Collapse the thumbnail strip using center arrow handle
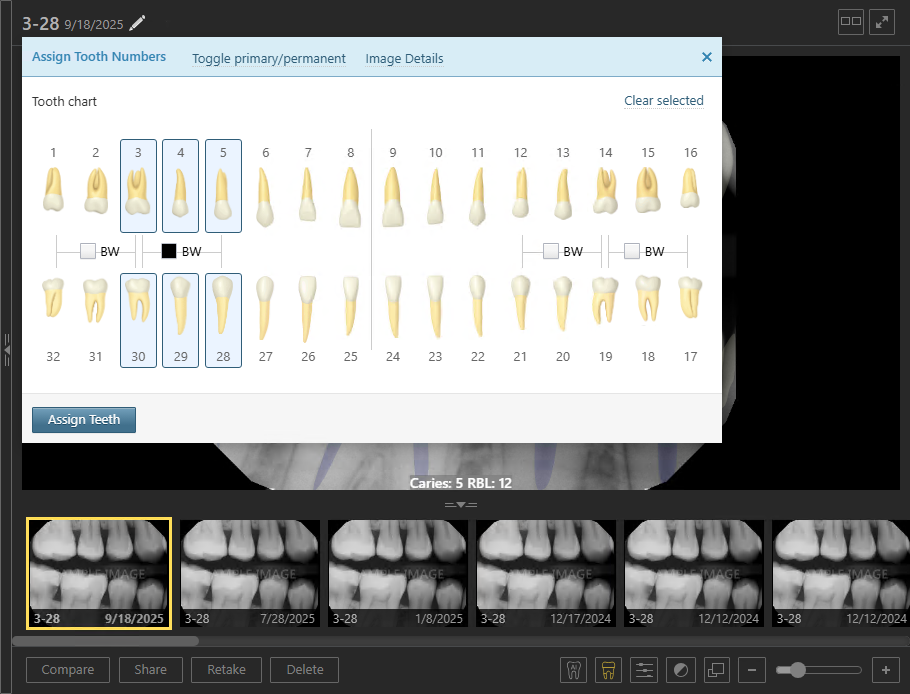The image size is (910, 694). tap(460, 505)
